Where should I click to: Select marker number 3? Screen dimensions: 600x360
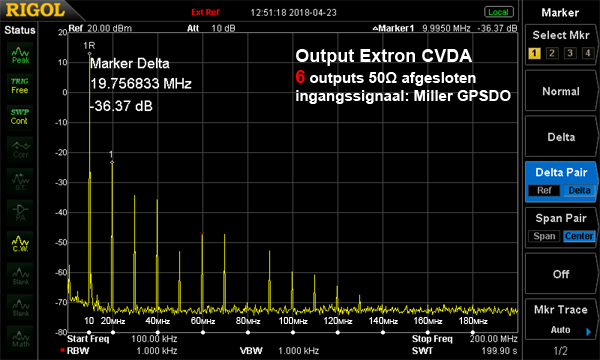[570, 53]
